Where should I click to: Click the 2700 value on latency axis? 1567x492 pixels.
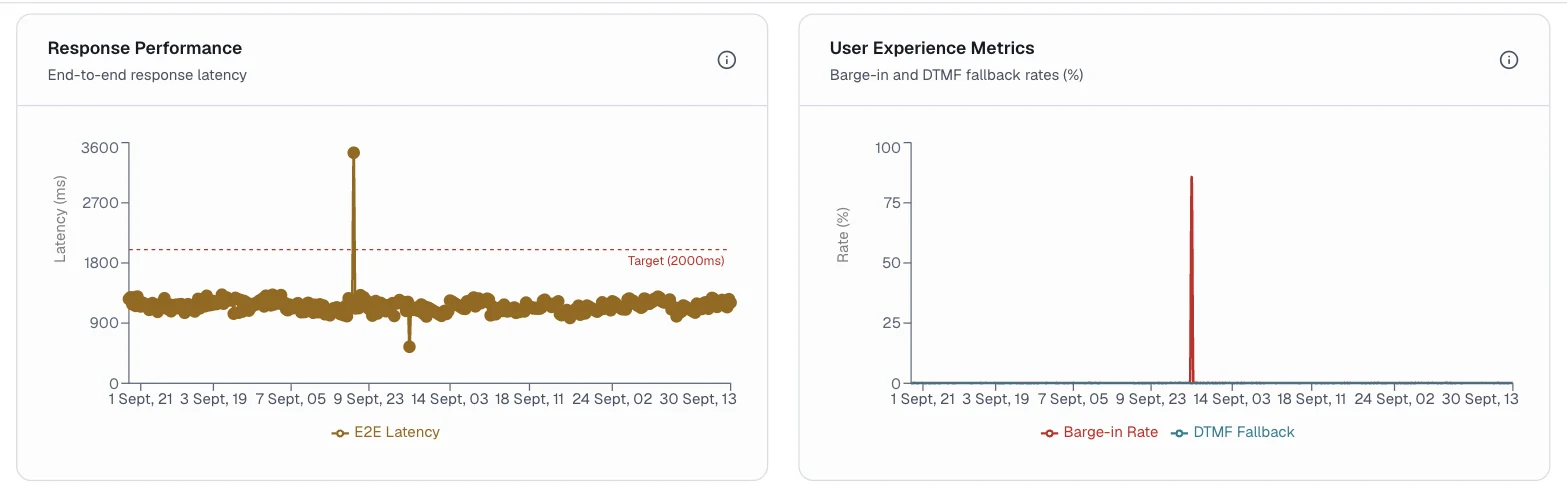(101, 203)
